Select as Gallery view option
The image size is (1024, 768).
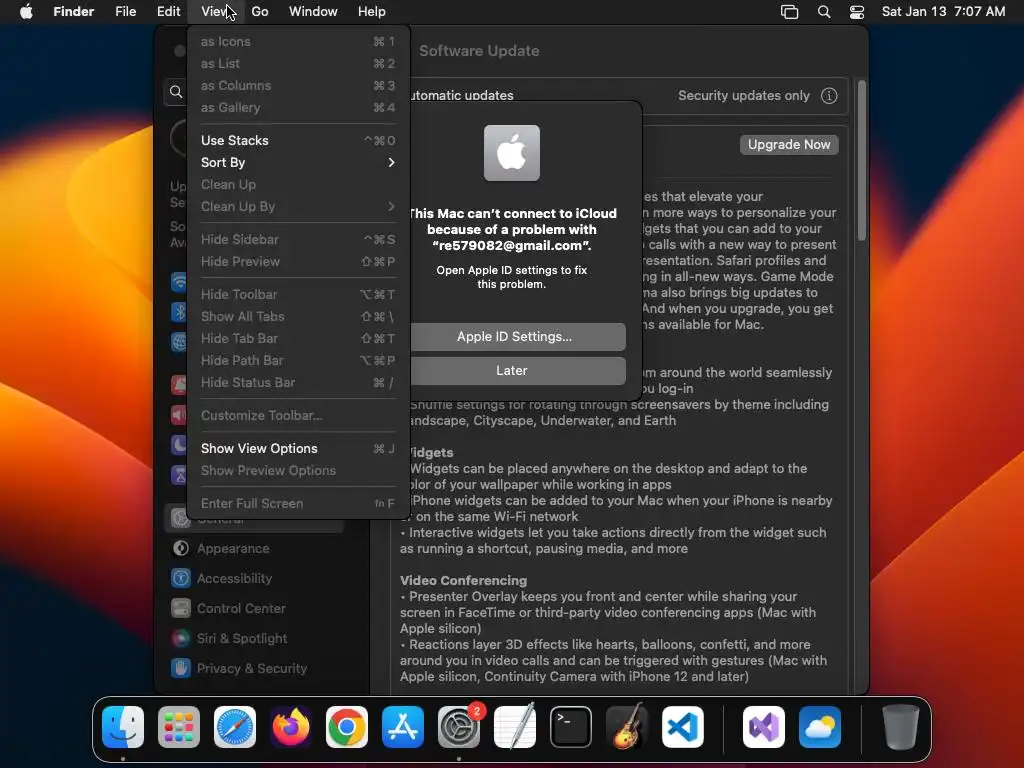pyautogui.click(x=298, y=108)
